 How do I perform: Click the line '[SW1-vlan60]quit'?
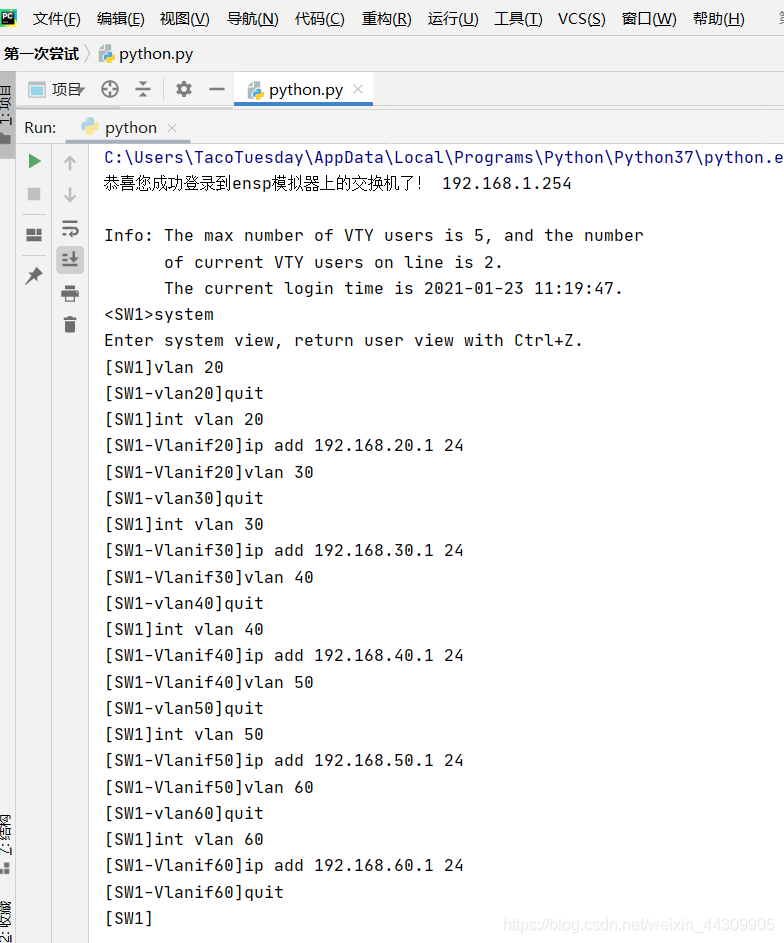click(x=184, y=814)
